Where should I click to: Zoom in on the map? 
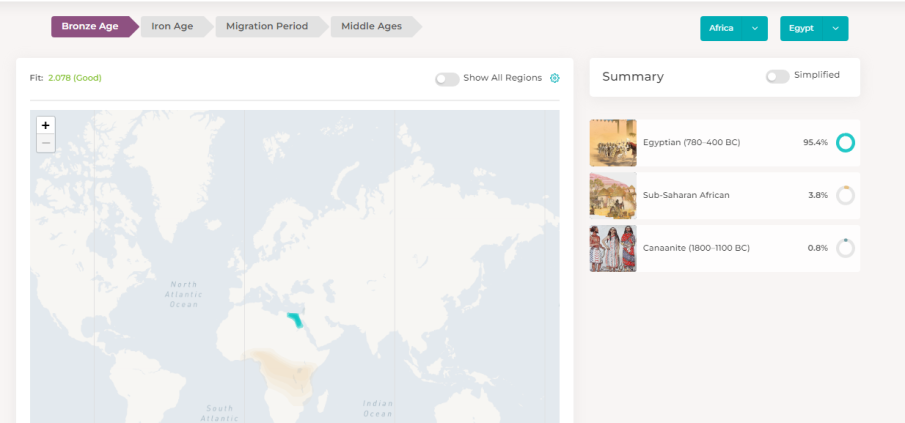click(46, 126)
